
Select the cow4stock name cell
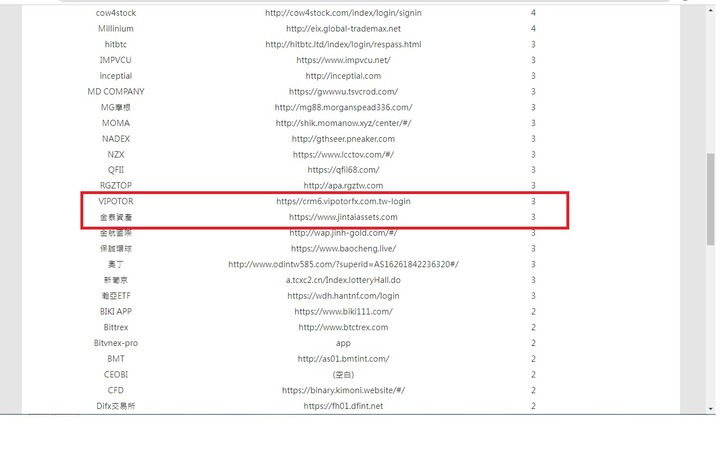[116, 13]
